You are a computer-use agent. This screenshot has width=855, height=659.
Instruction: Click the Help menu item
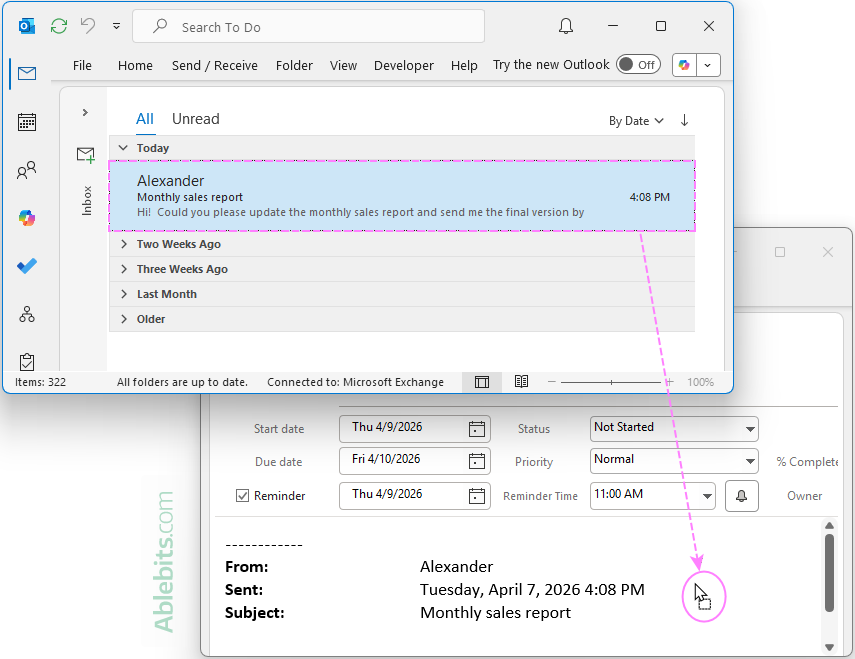464,65
